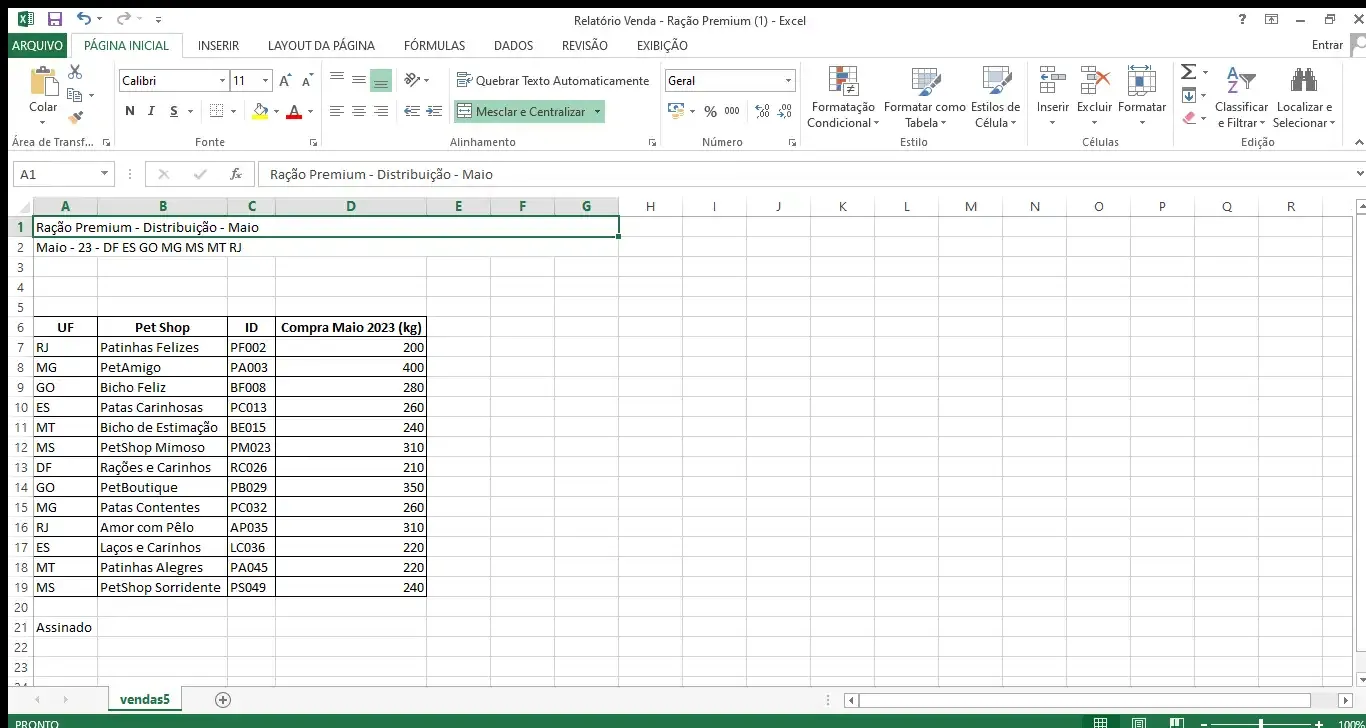
Task: Toggle middle vertical alignment
Action: [359, 80]
